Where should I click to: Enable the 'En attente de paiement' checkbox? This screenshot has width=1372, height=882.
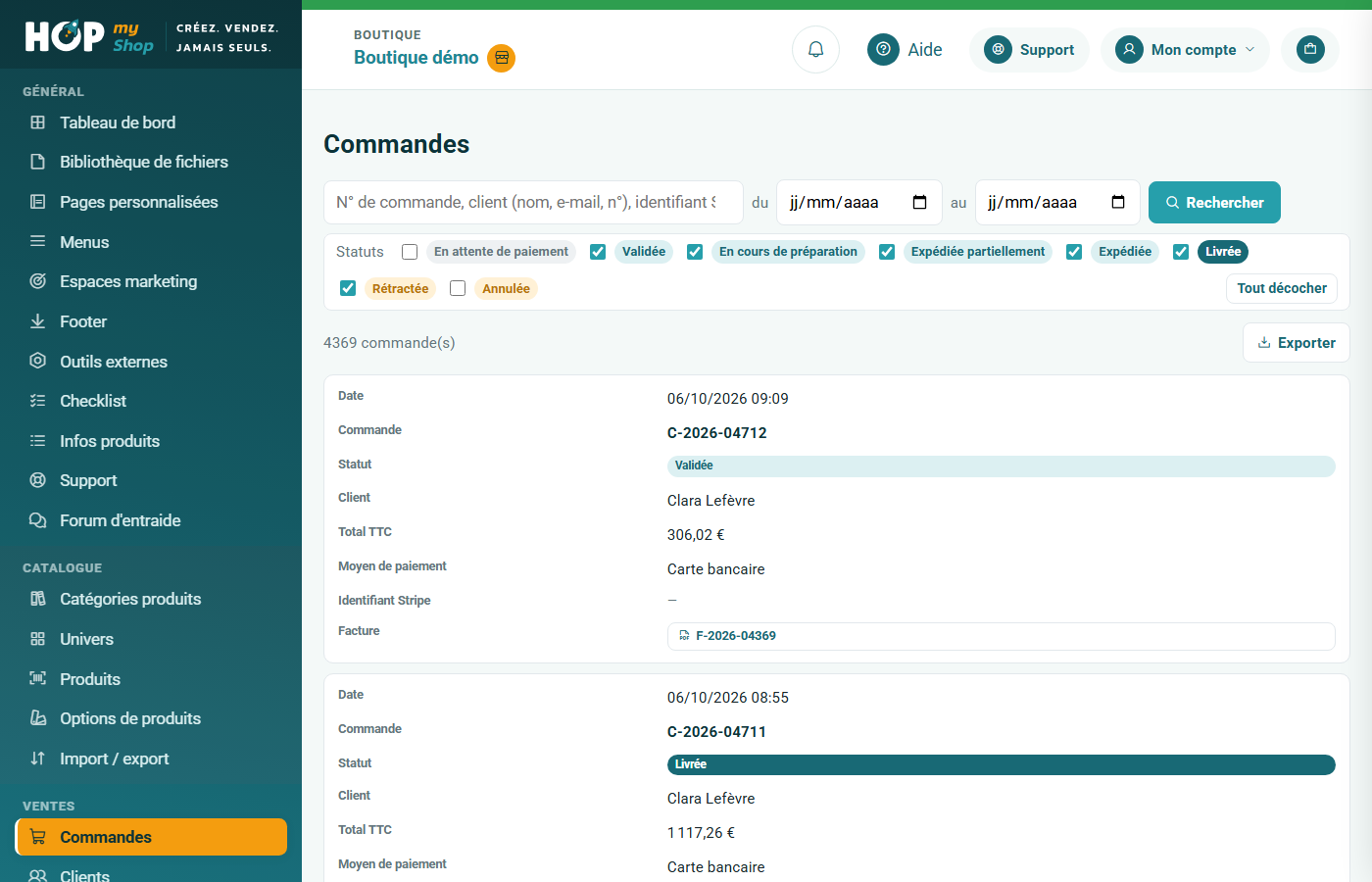(410, 252)
